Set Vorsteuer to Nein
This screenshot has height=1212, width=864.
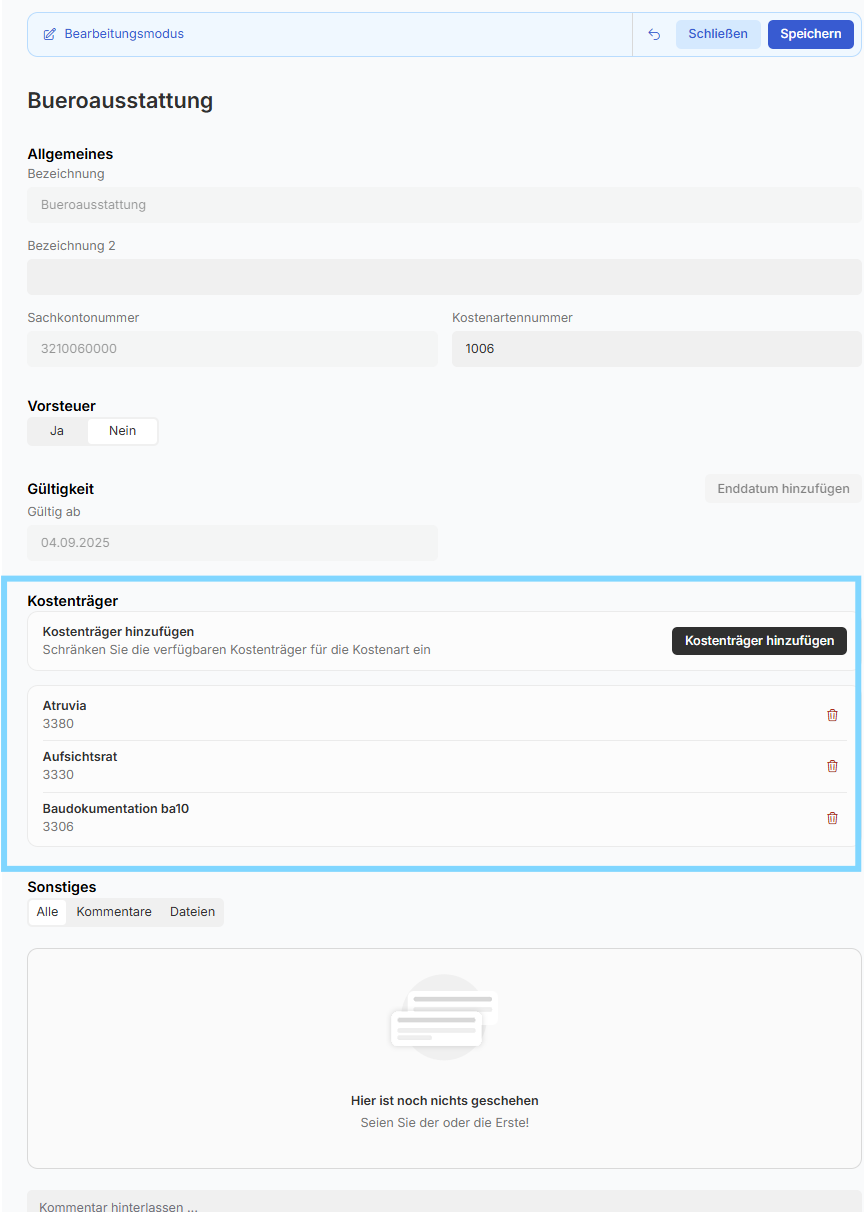tap(122, 431)
